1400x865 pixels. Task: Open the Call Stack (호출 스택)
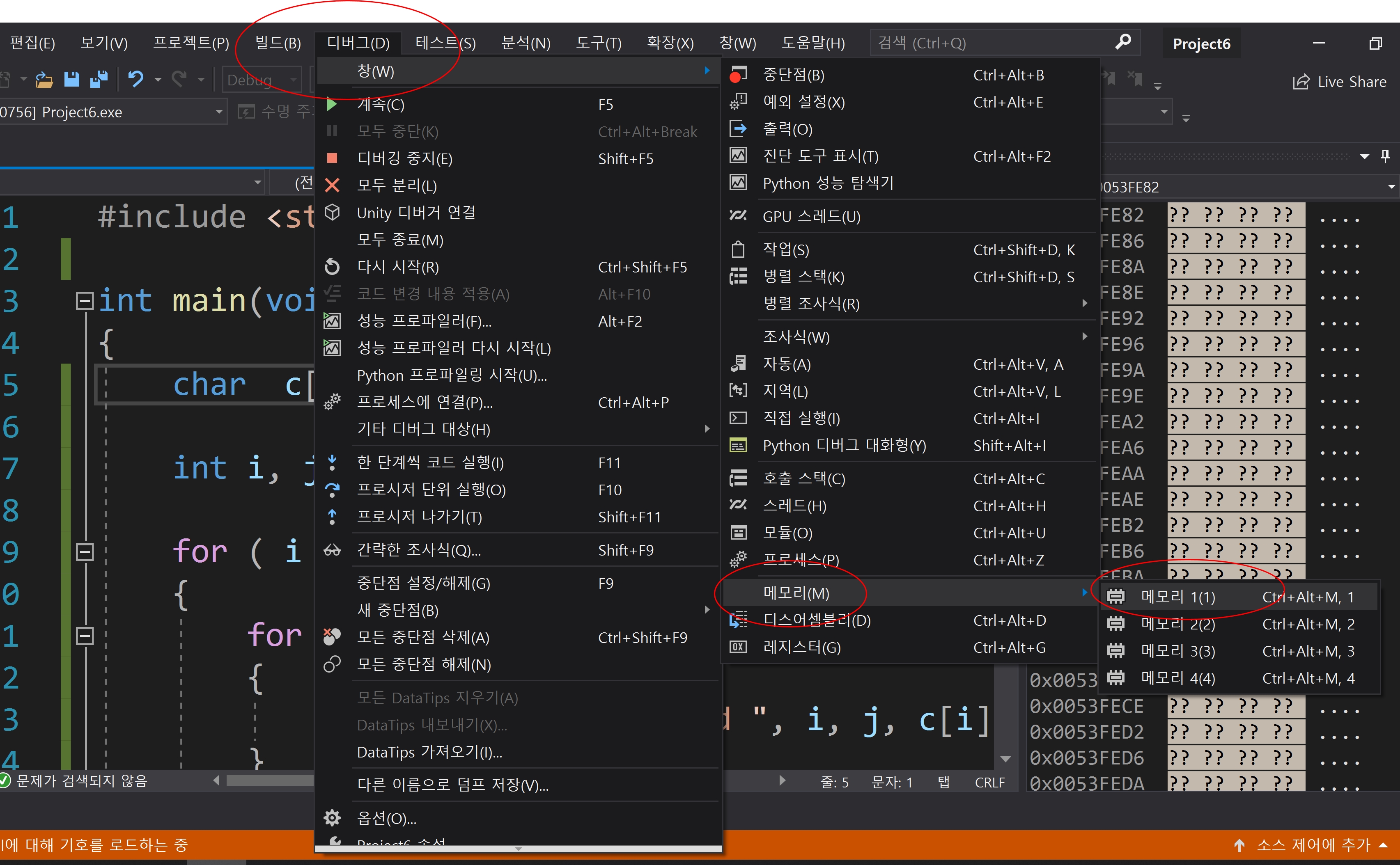point(910,478)
